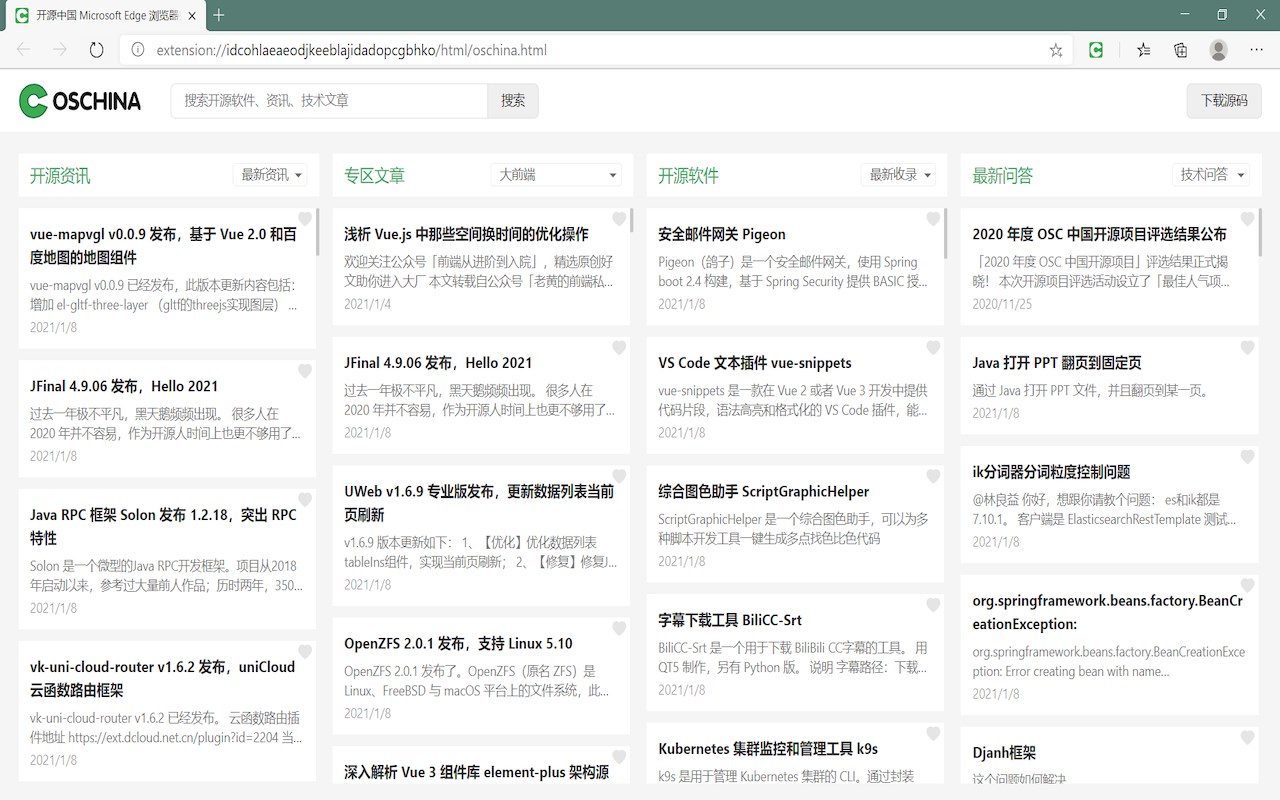1280x800 pixels.
Task: View site information icon in address bar
Action: coord(138,50)
